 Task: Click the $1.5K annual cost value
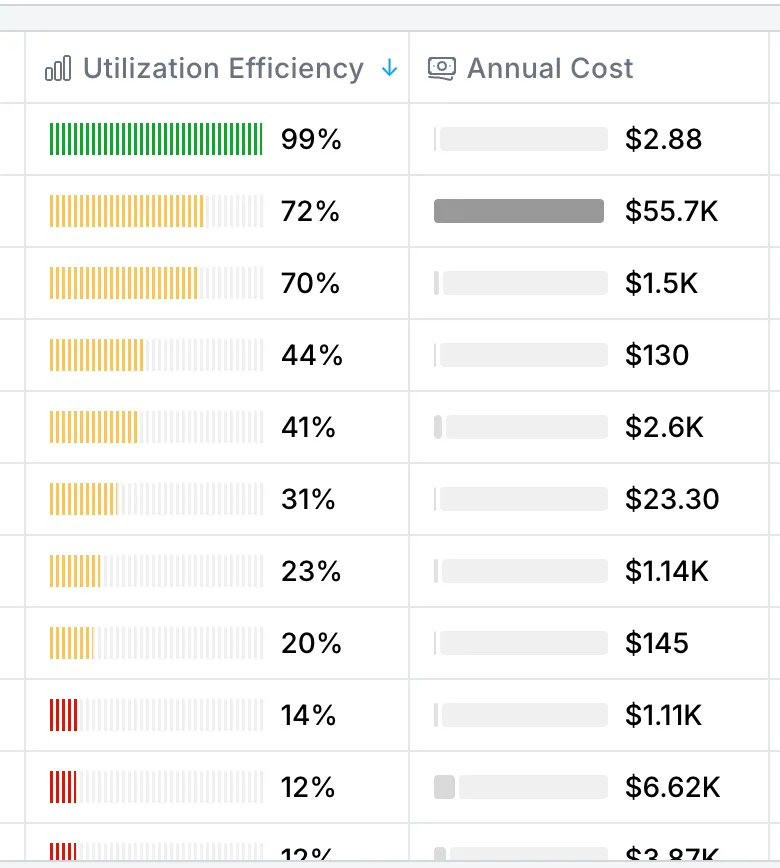tap(661, 284)
